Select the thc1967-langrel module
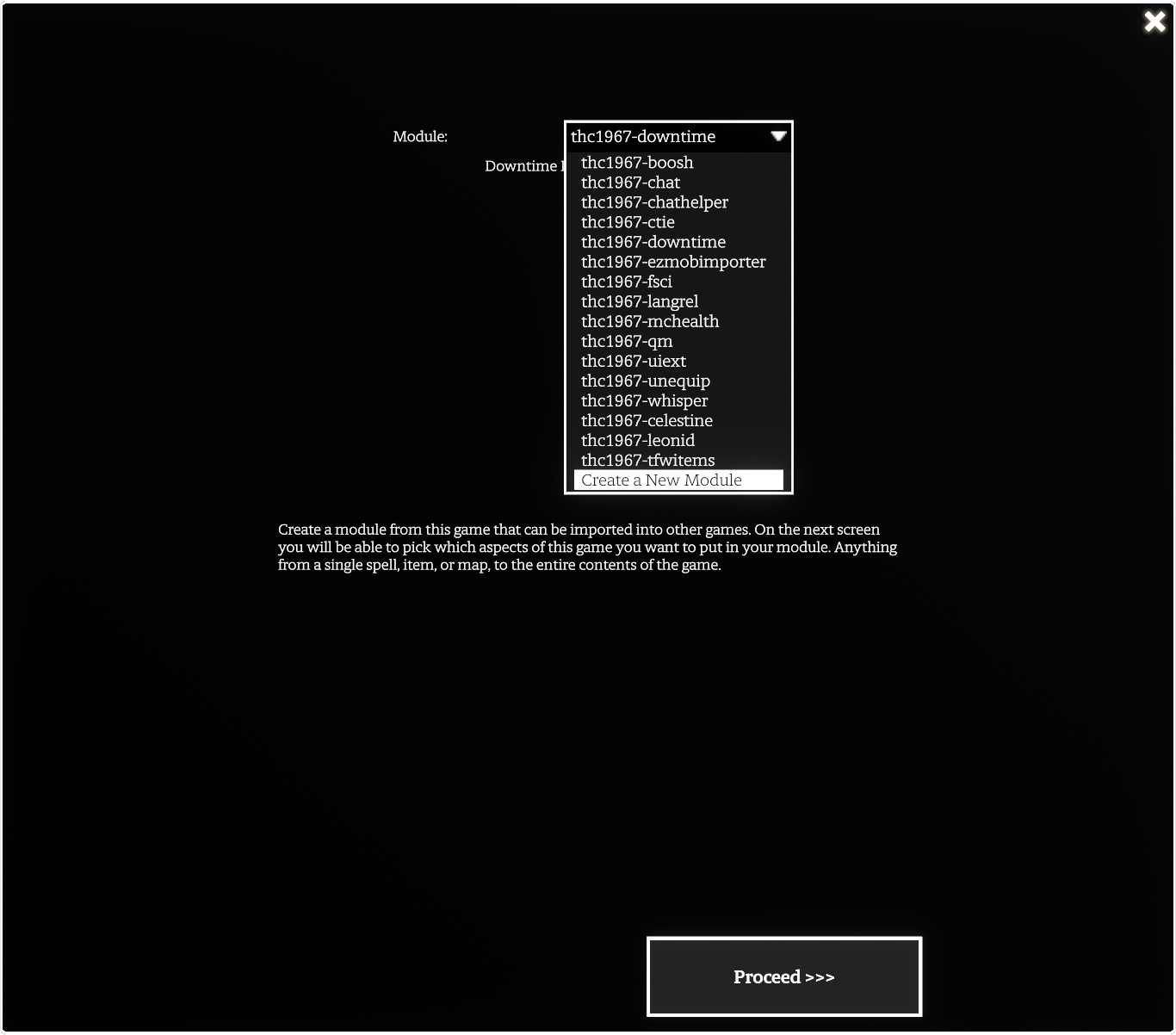The image size is (1176, 1035). point(640,301)
